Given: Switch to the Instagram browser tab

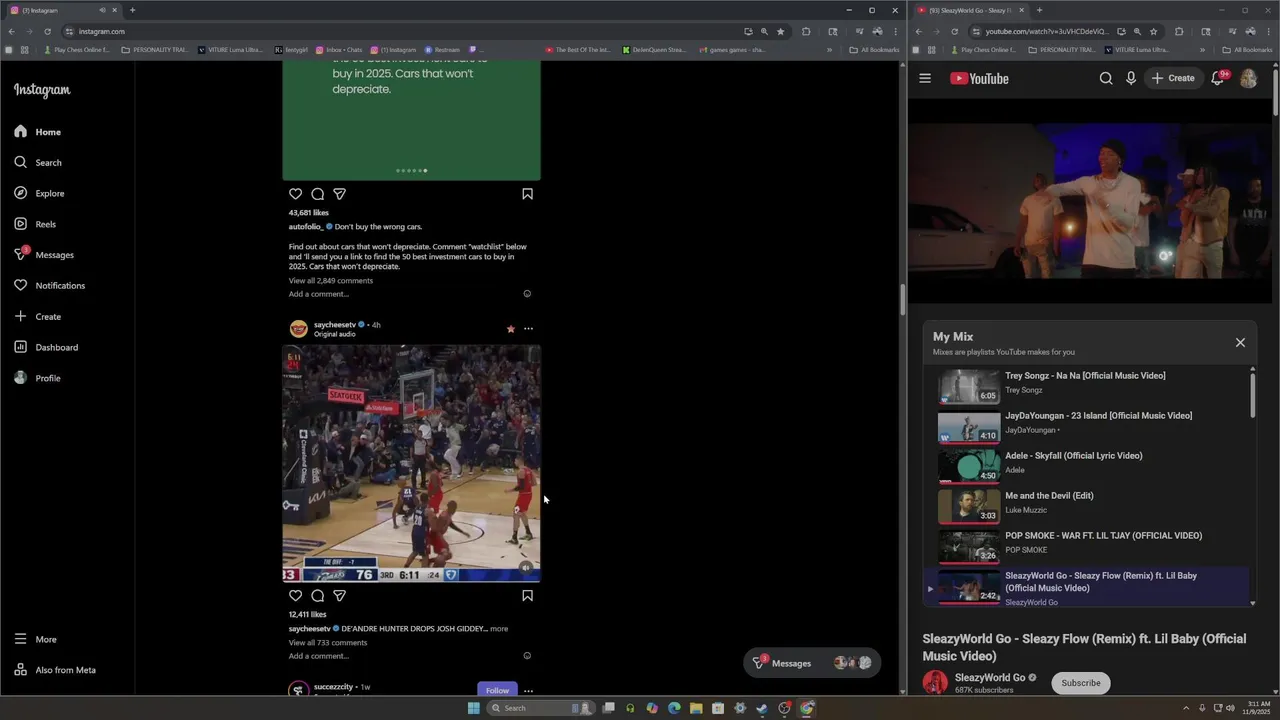Looking at the screenshot, I should coord(61,10).
